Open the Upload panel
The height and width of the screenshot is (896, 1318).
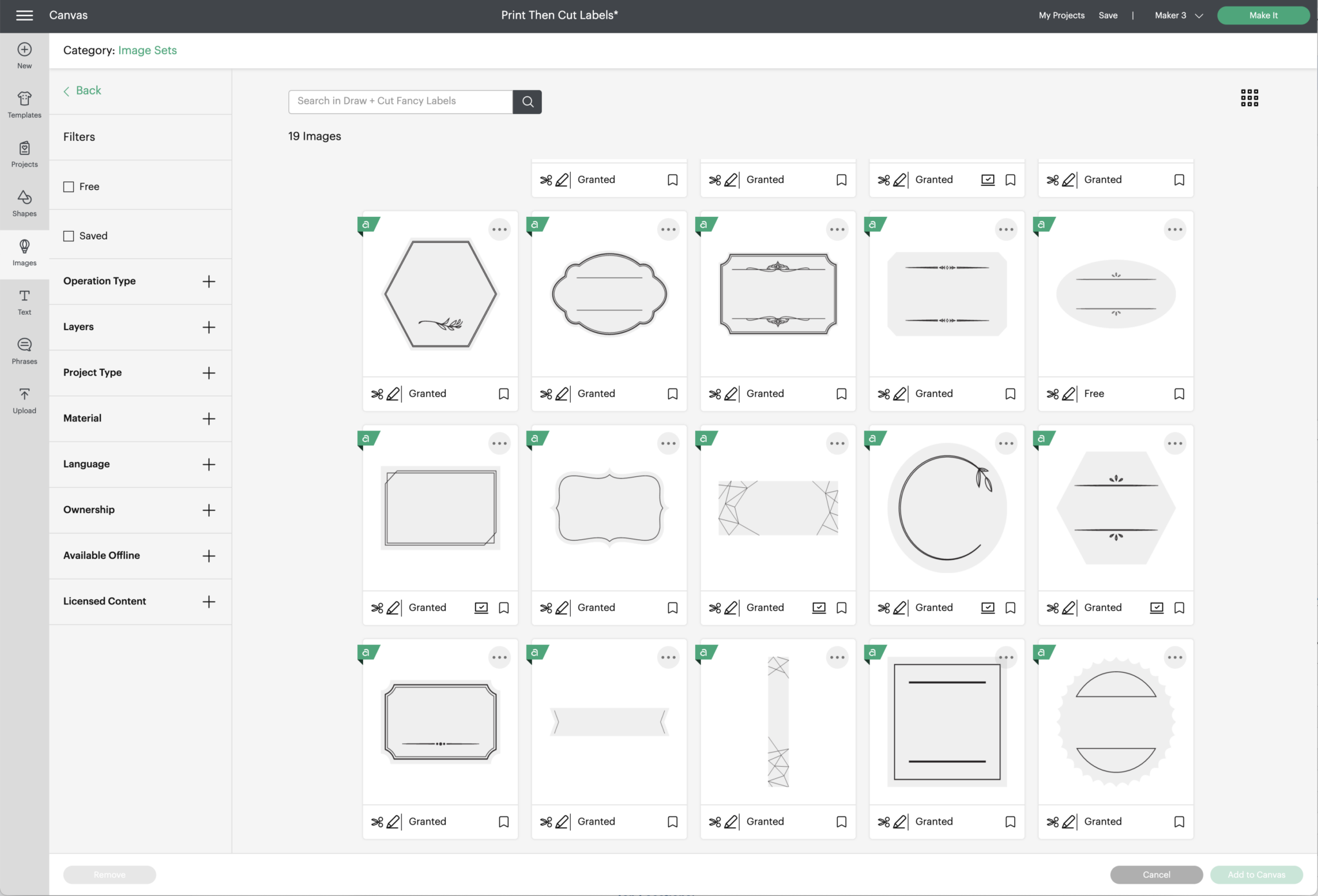click(24, 400)
